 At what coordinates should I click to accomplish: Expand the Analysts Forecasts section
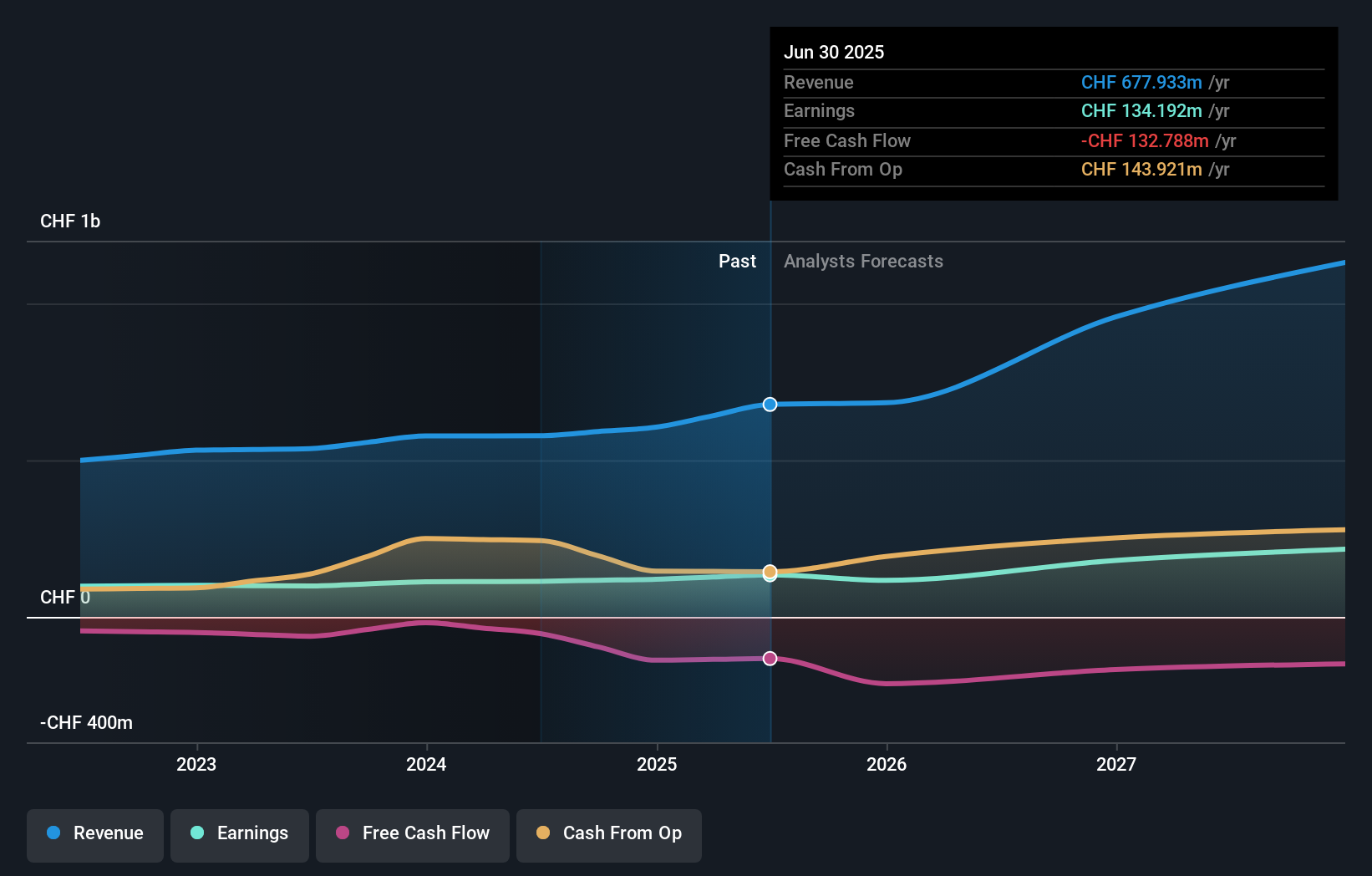coord(863,261)
